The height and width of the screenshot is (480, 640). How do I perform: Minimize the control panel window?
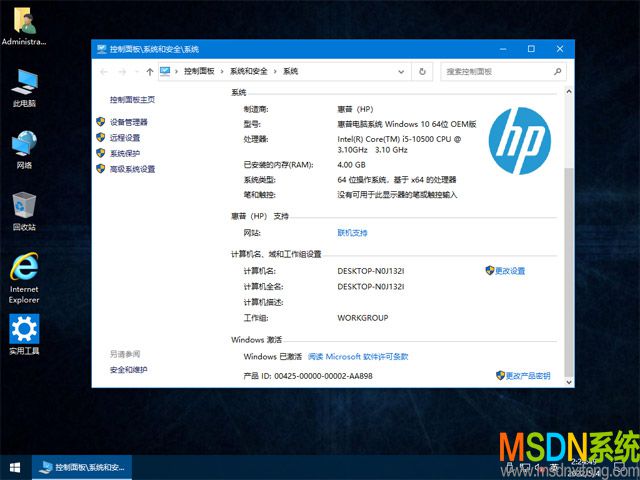click(503, 49)
